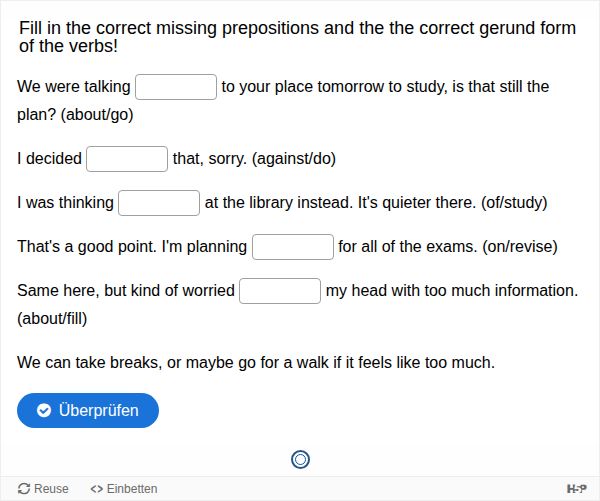Open the Reuse option
Image resolution: width=600 pixels, height=501 pixels.
pyautogui.click(x=44, y=489)
